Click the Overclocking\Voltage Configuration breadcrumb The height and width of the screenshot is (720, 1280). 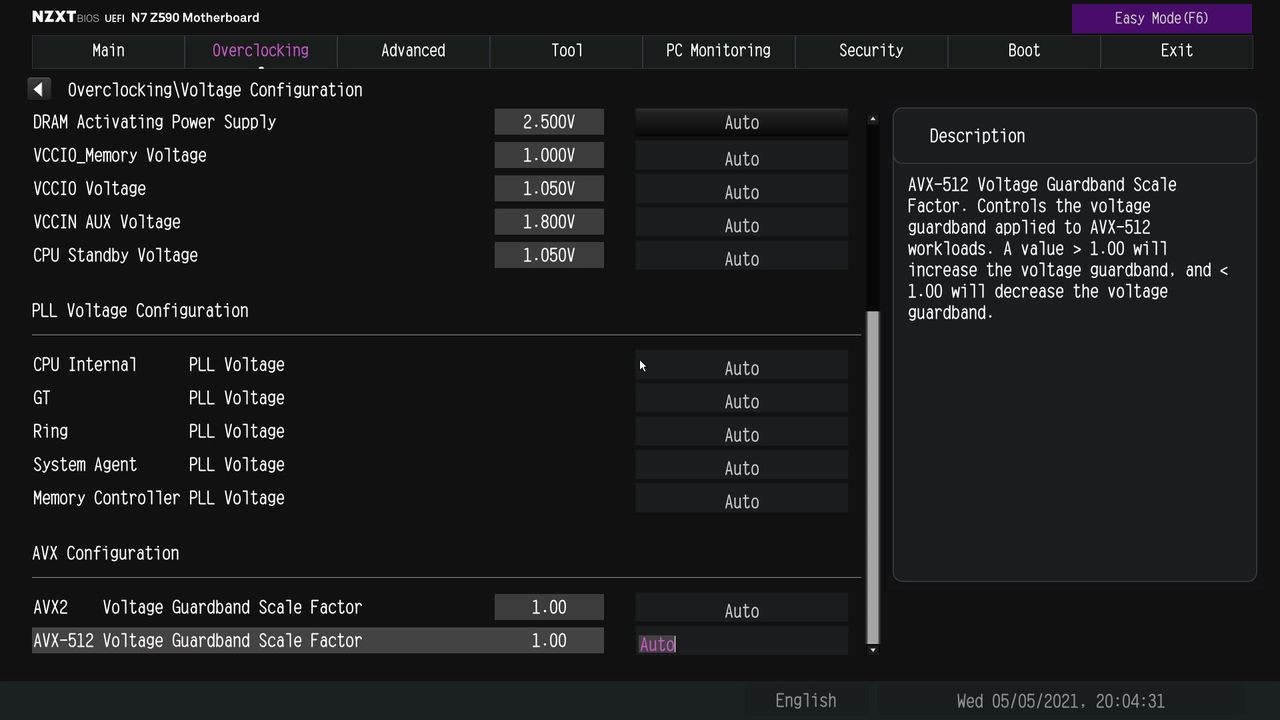[x=215, y=90]
